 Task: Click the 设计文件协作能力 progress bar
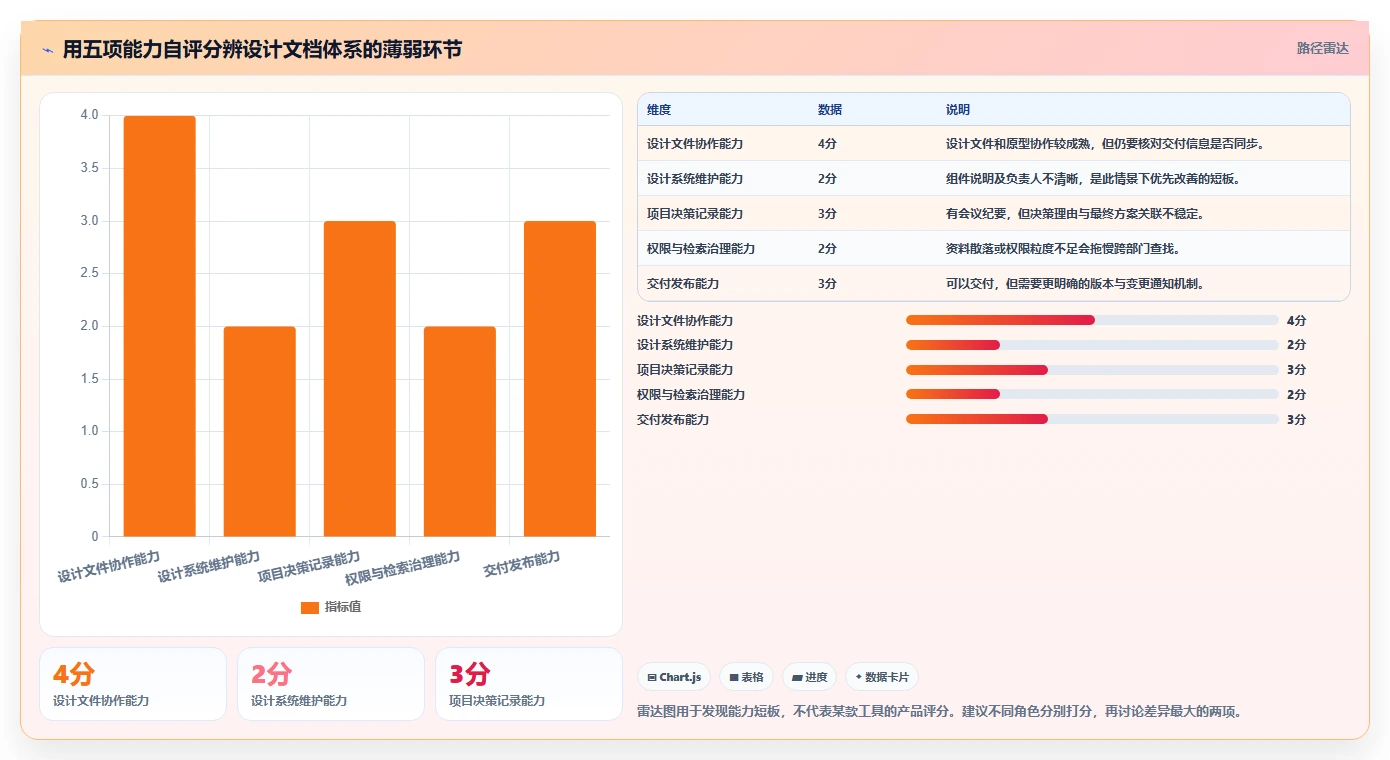point(1092,320)
